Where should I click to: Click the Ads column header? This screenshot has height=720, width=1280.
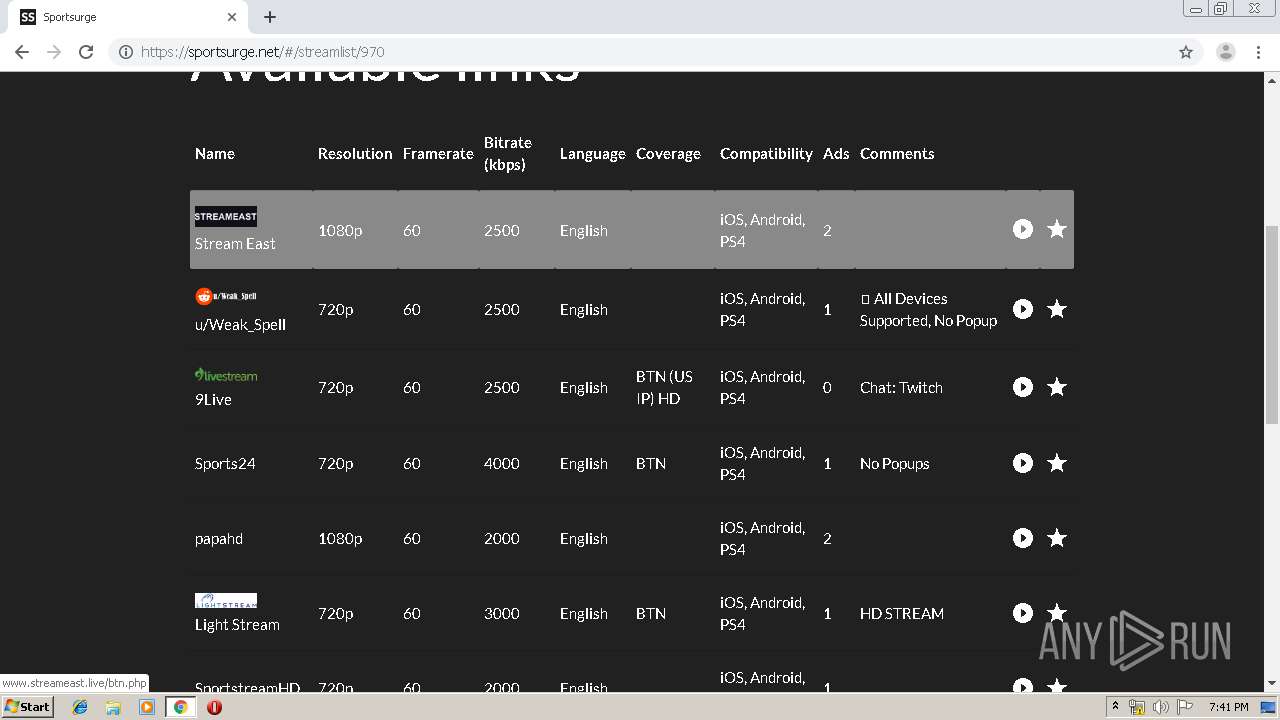[836, 153]
